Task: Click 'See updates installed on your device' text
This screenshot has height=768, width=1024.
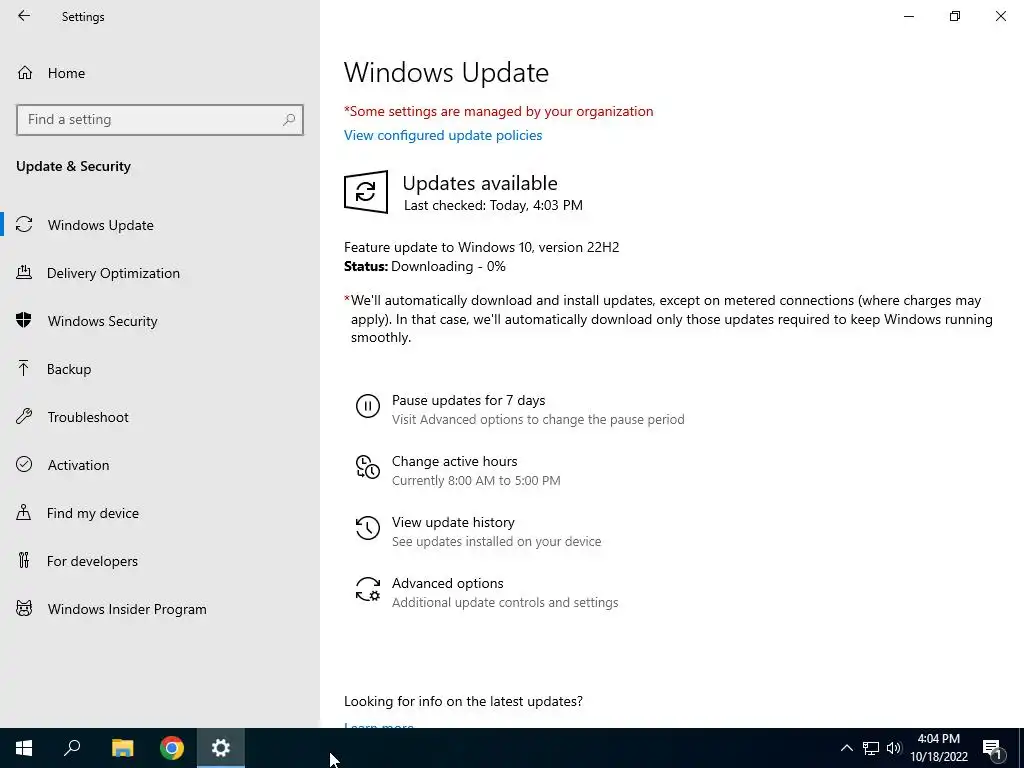Action: point(496,541)
